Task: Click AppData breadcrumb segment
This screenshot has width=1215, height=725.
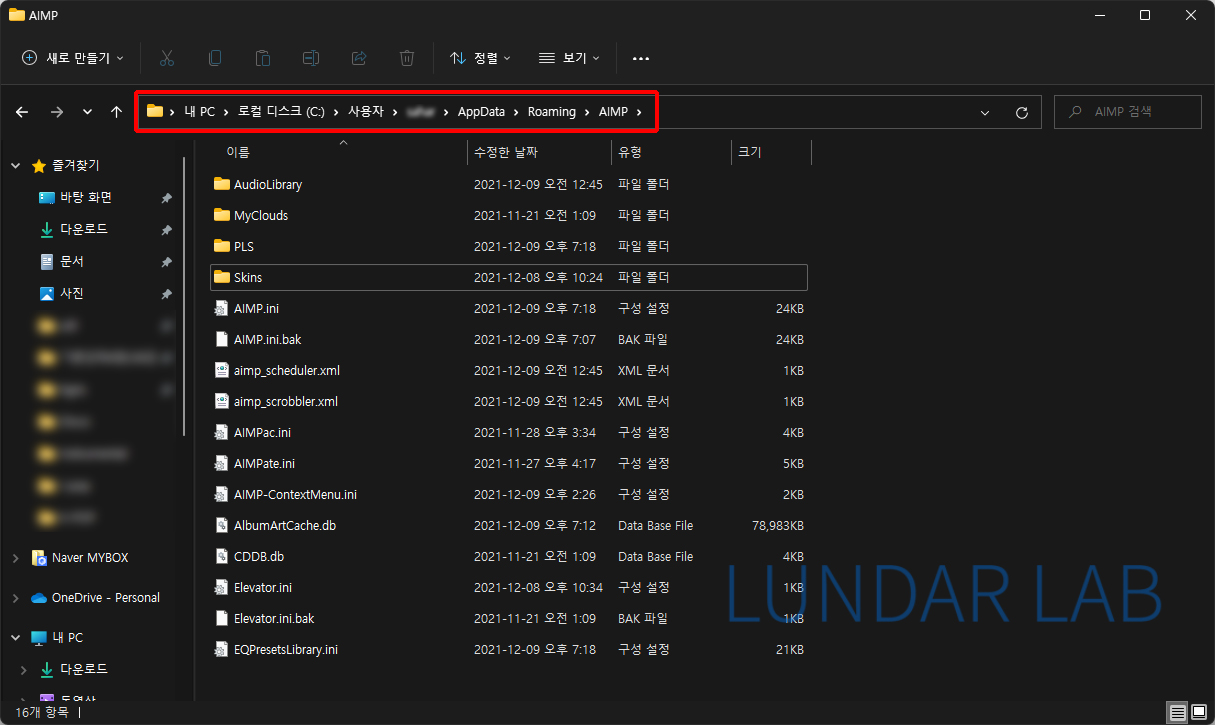Action: (481, 111)
